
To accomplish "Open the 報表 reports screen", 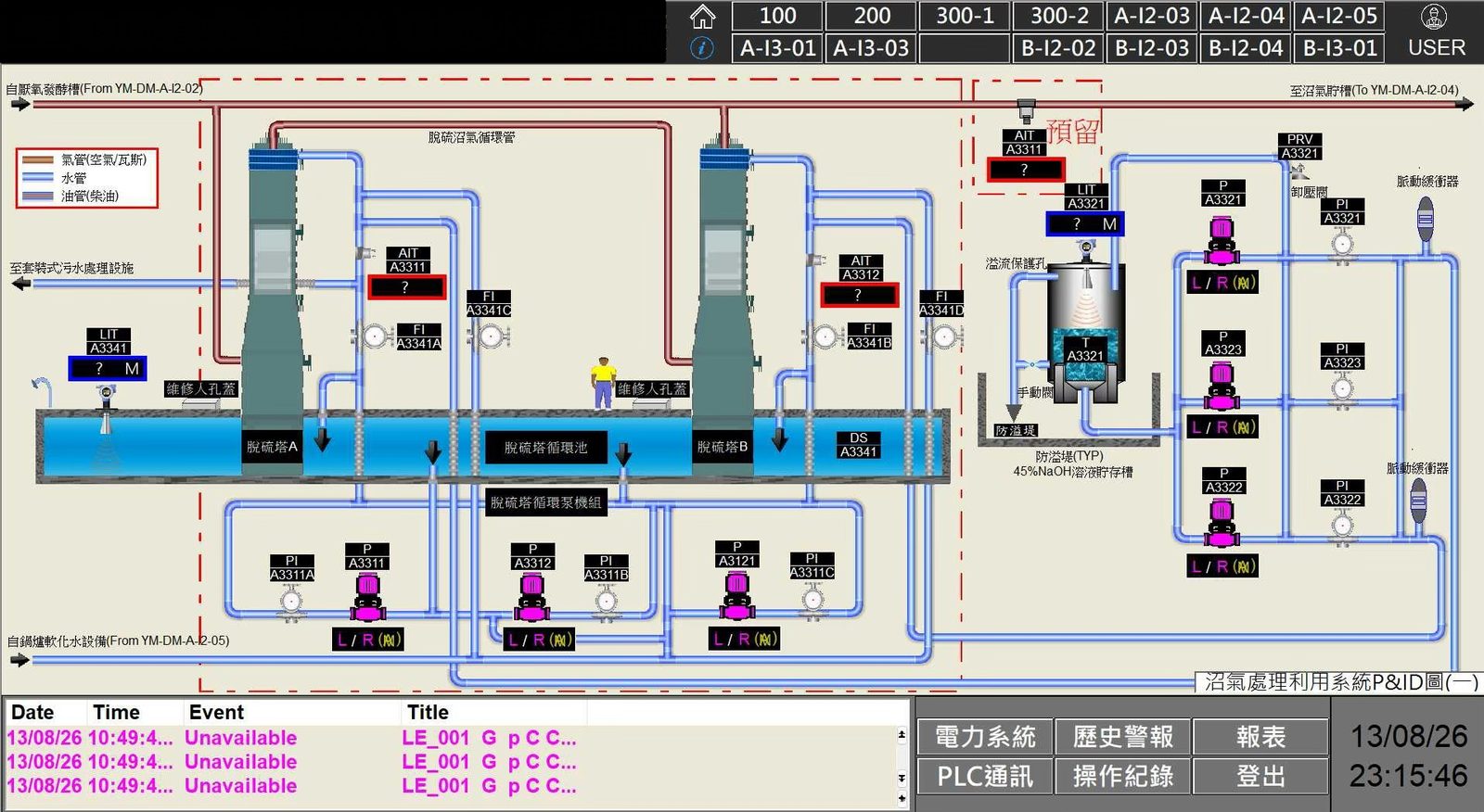I will pyautogui.click(x=1261, y=737).
